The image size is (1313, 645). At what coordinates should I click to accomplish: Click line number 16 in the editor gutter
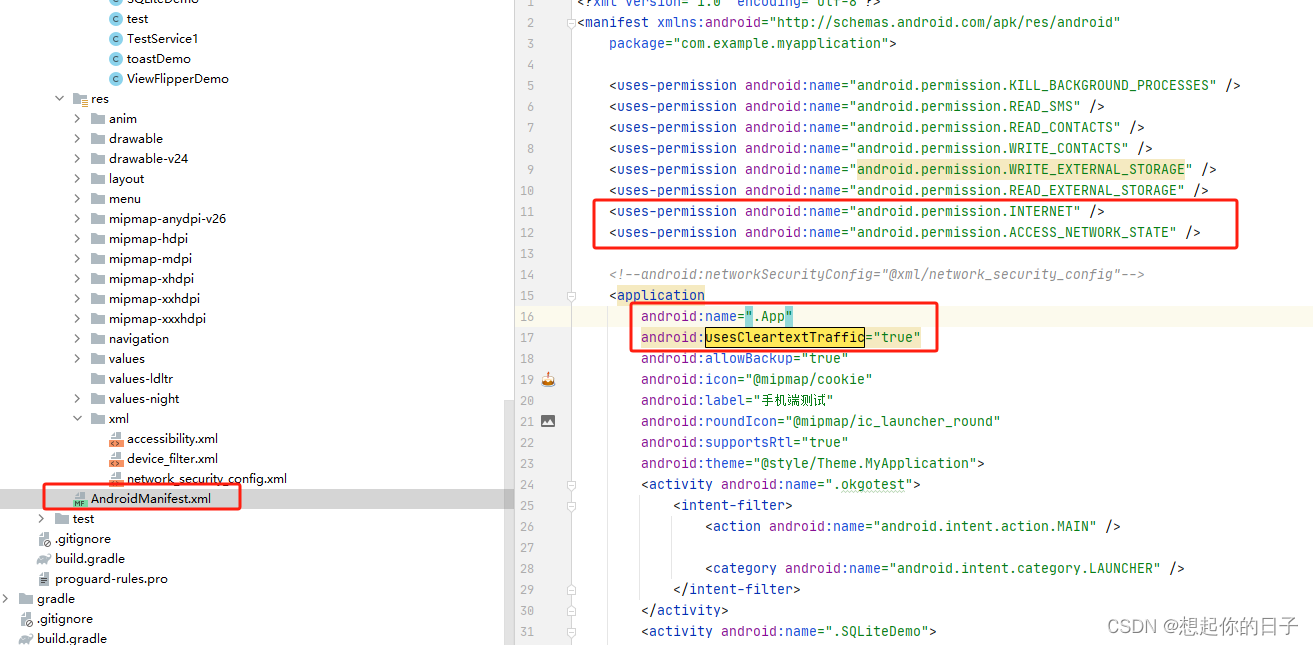coord(527,316)
